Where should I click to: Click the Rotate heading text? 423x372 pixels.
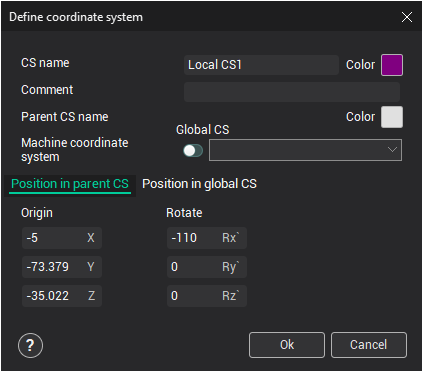tap(184, 213)
